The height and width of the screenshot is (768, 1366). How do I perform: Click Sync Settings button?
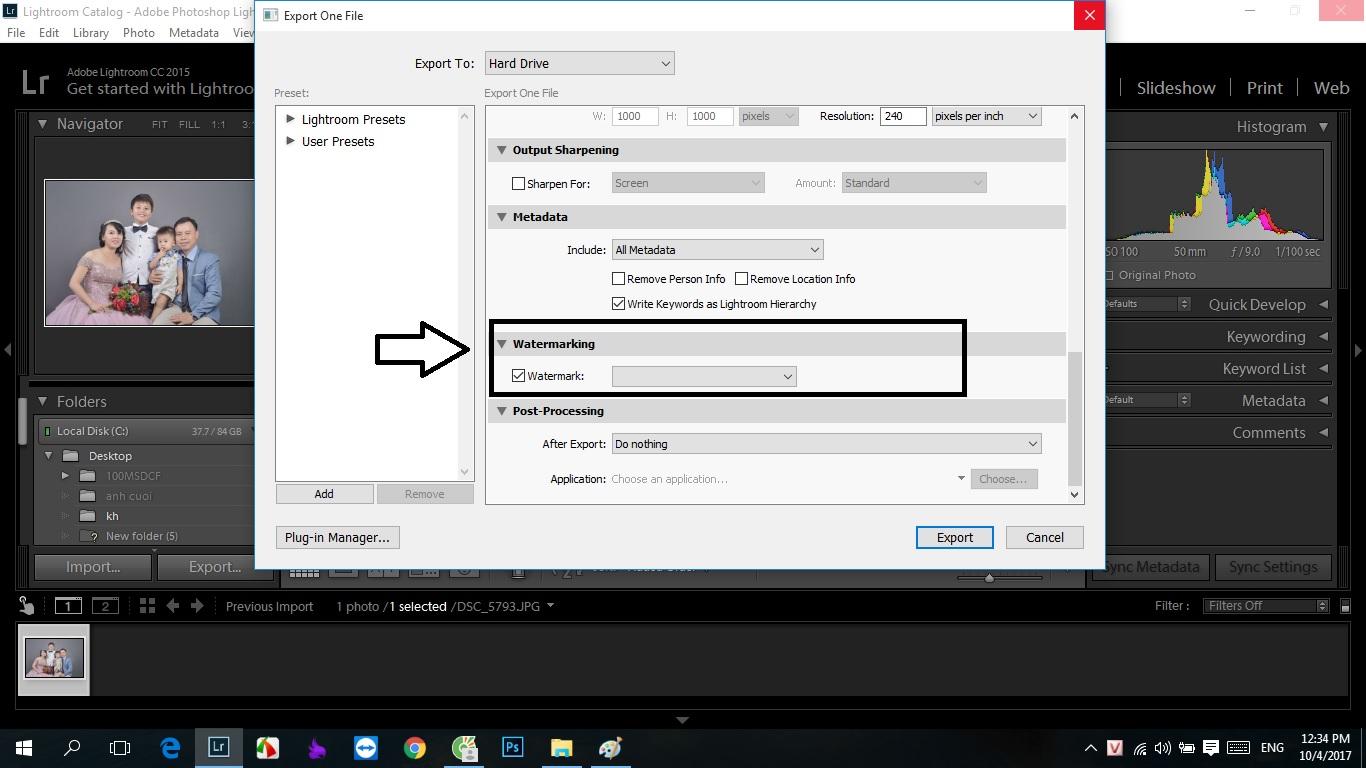[1273, 566]
